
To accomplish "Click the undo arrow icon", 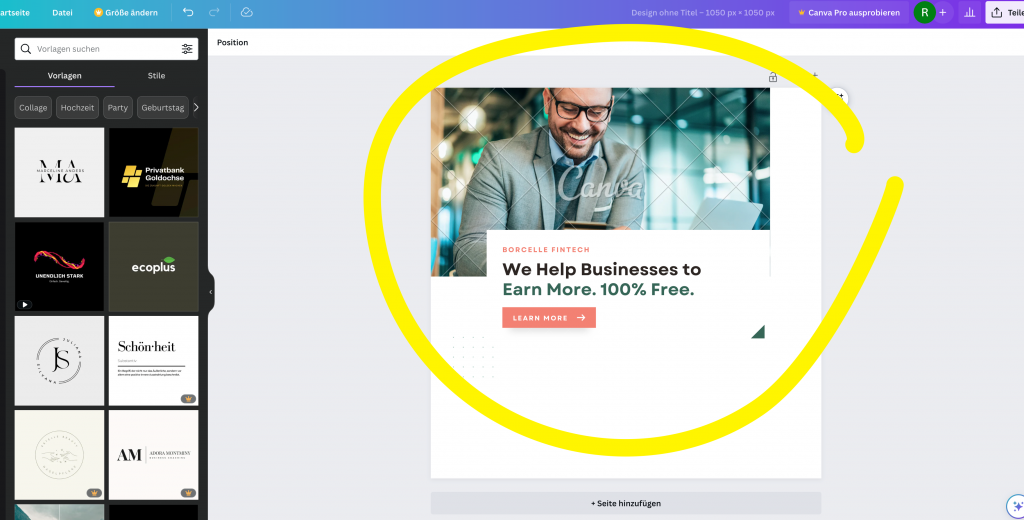I will tap(188, 12).
